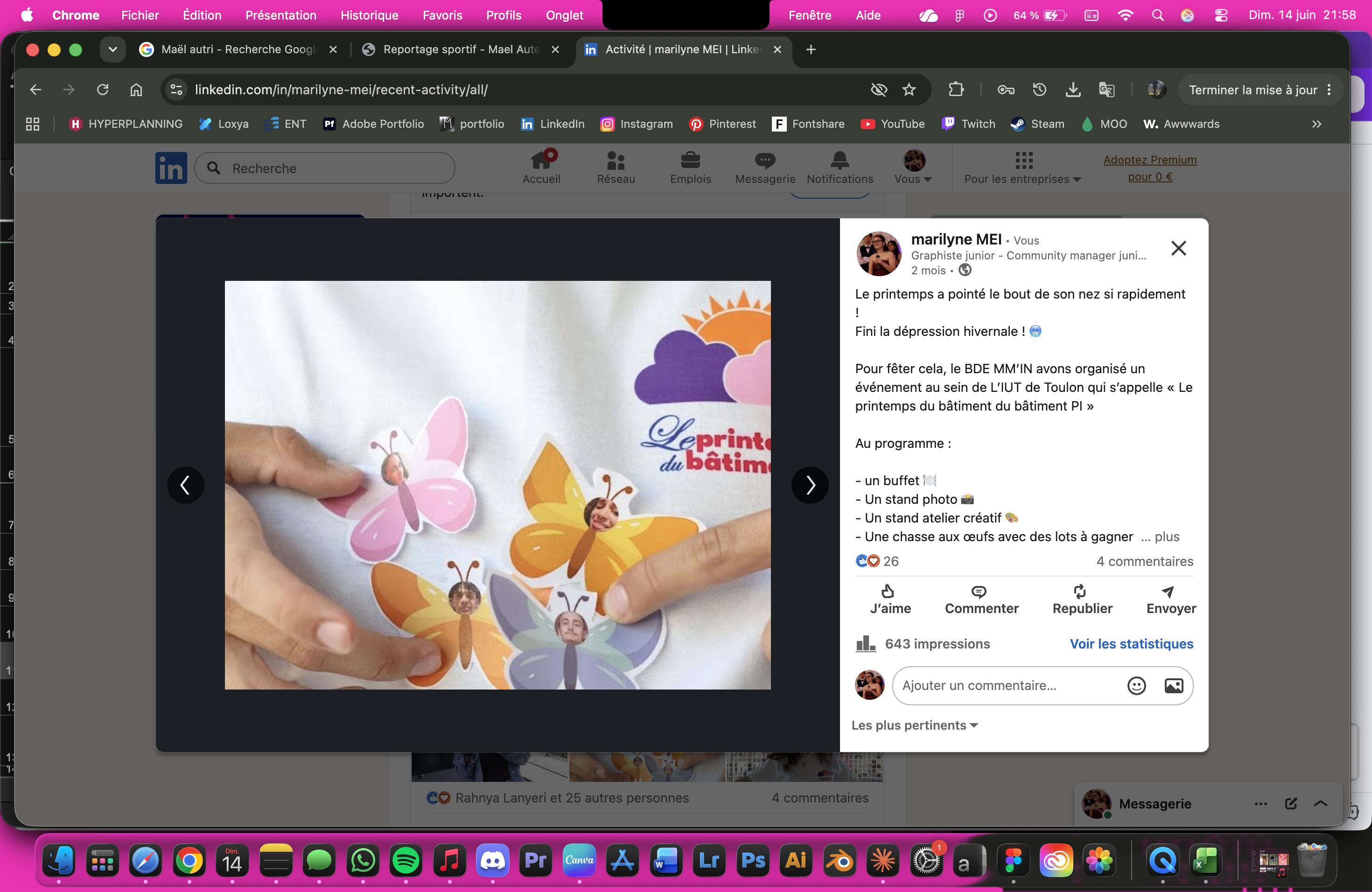Viewport: 1372px width, 892px height.
Task: Open Google Translate icon in toolbar
Action: click(1106, 89)
